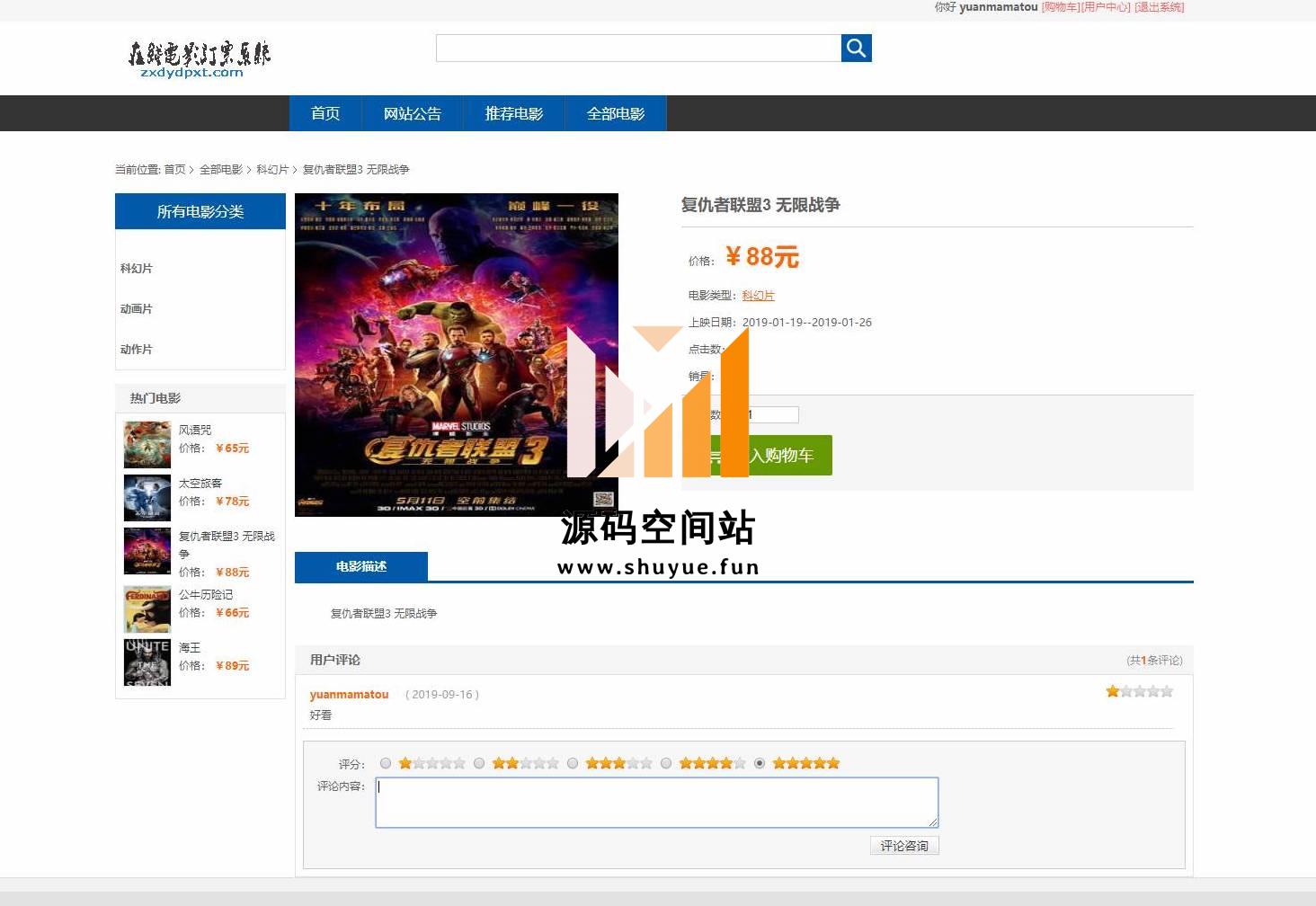This screenshot has height=906, width=1316.
Task: Click the 科幻片 movie type link
Action: coord(758,296)
